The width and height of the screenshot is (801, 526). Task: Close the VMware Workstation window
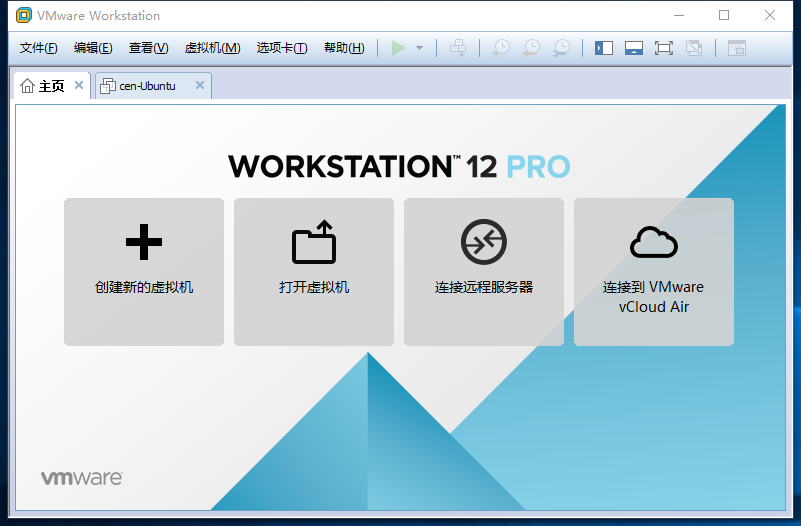[x=770, y=15]
